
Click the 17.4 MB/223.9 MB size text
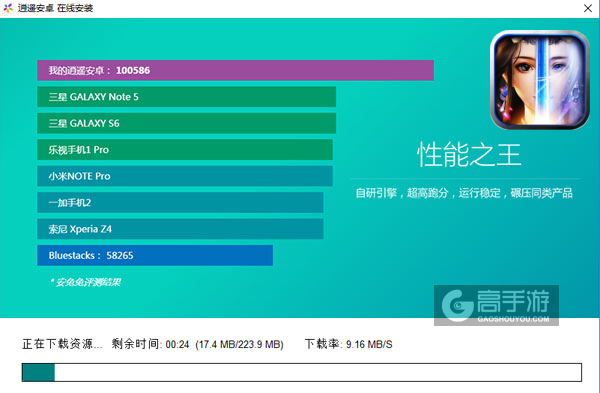pos(240,345)
